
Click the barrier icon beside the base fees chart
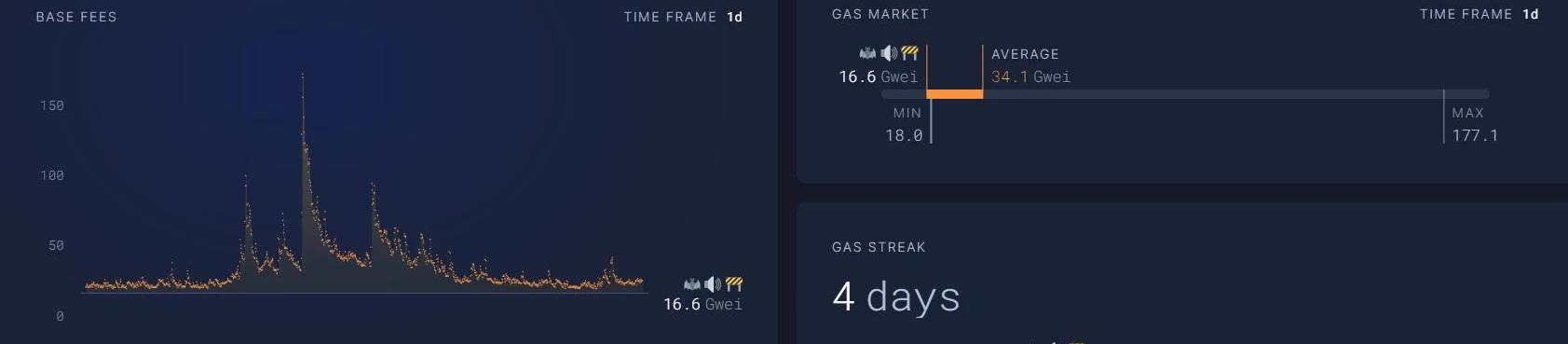click(734, 284)
